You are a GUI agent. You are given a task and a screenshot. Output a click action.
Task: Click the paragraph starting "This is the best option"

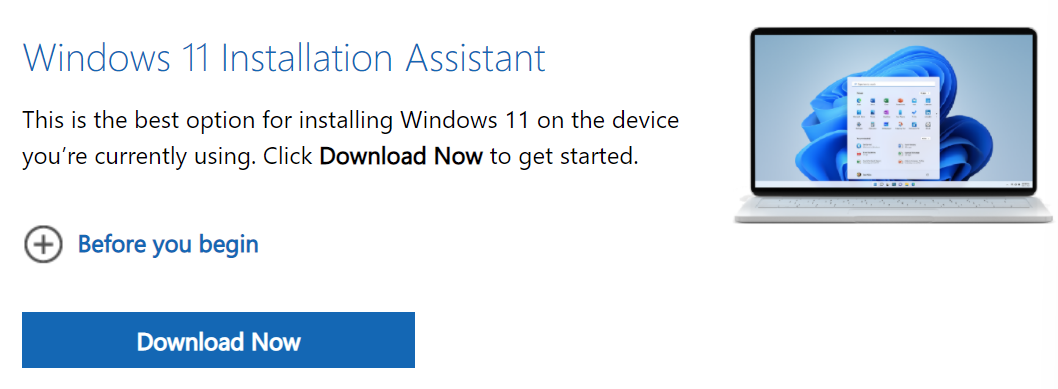point(351,139)
